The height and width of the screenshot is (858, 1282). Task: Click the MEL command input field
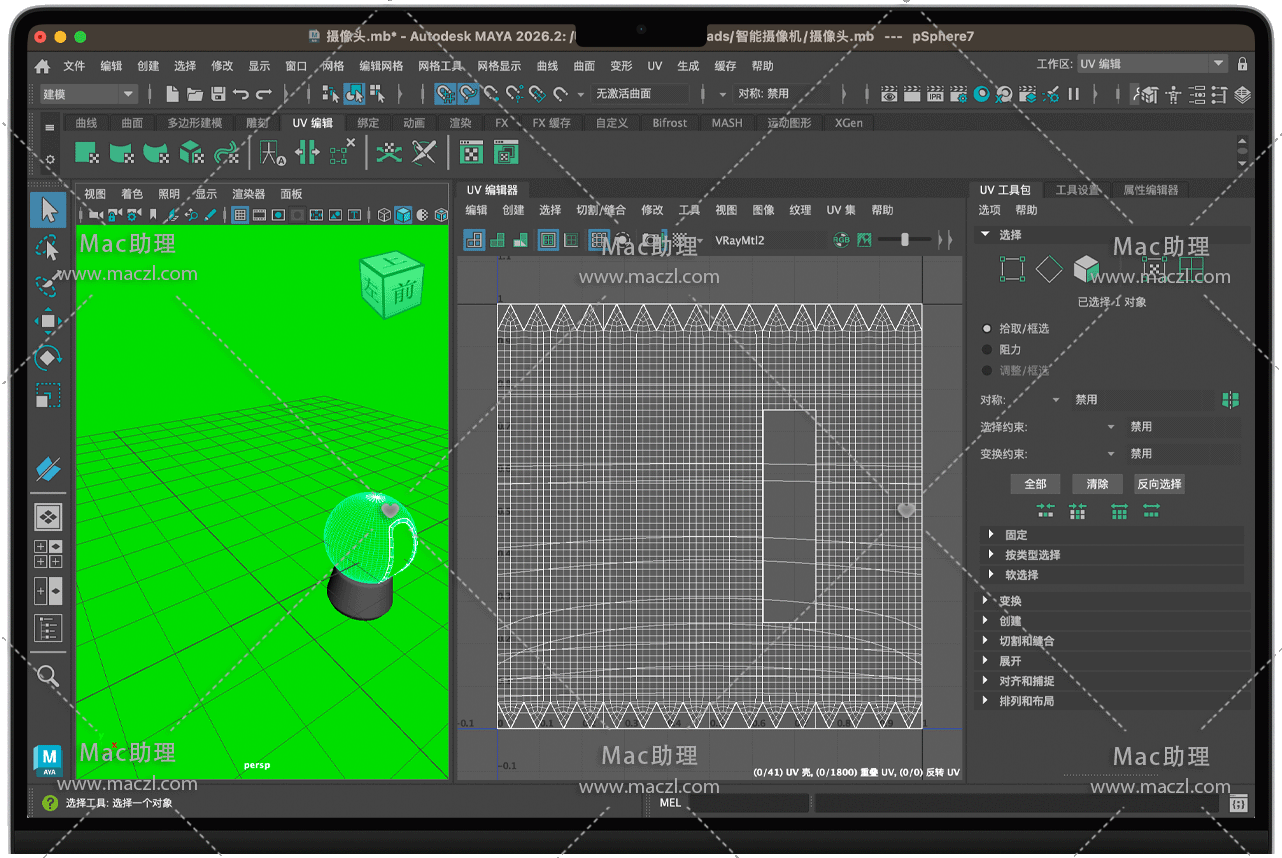[748, 803]
